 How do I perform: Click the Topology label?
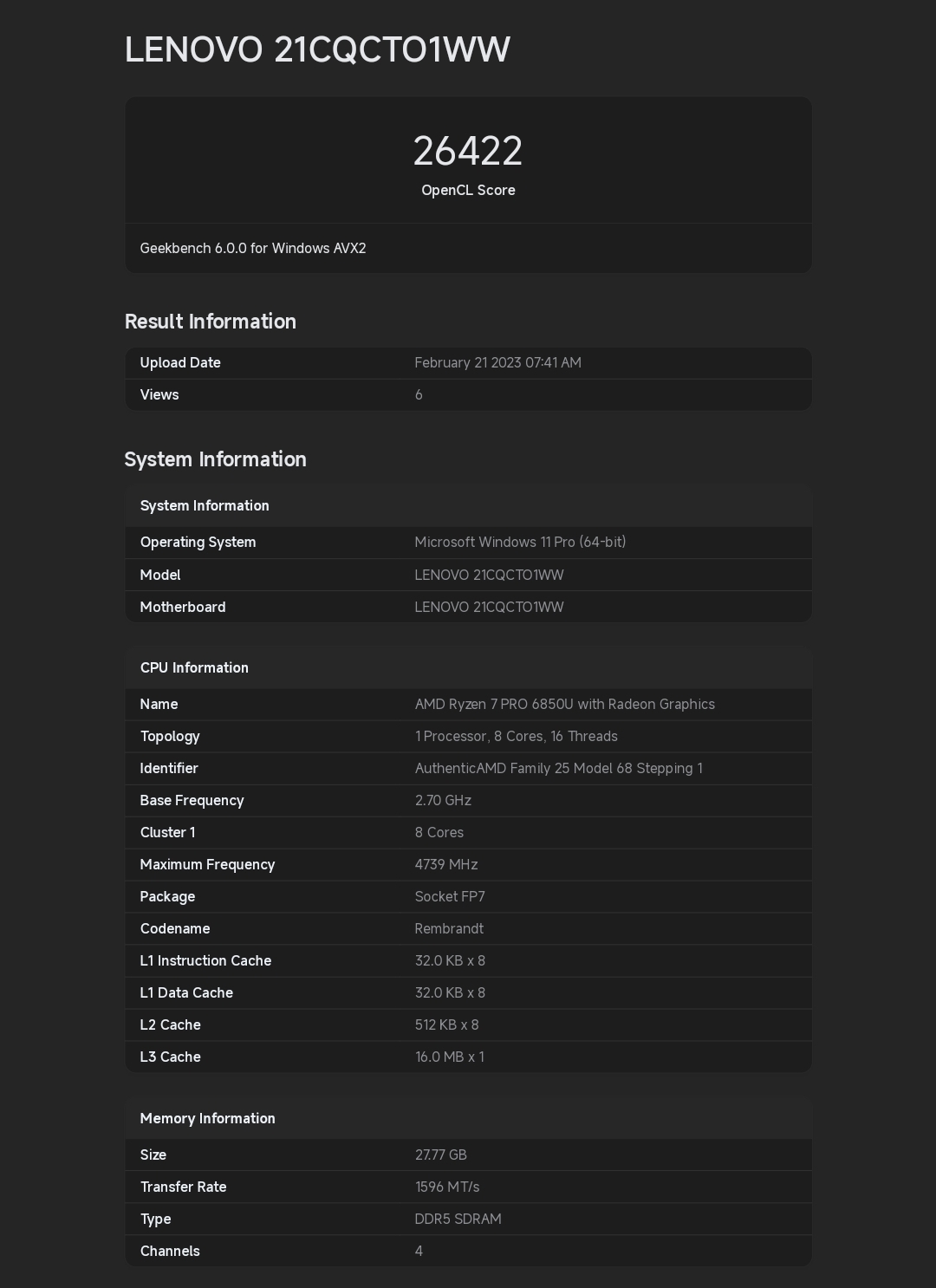(x=170, y=736)
